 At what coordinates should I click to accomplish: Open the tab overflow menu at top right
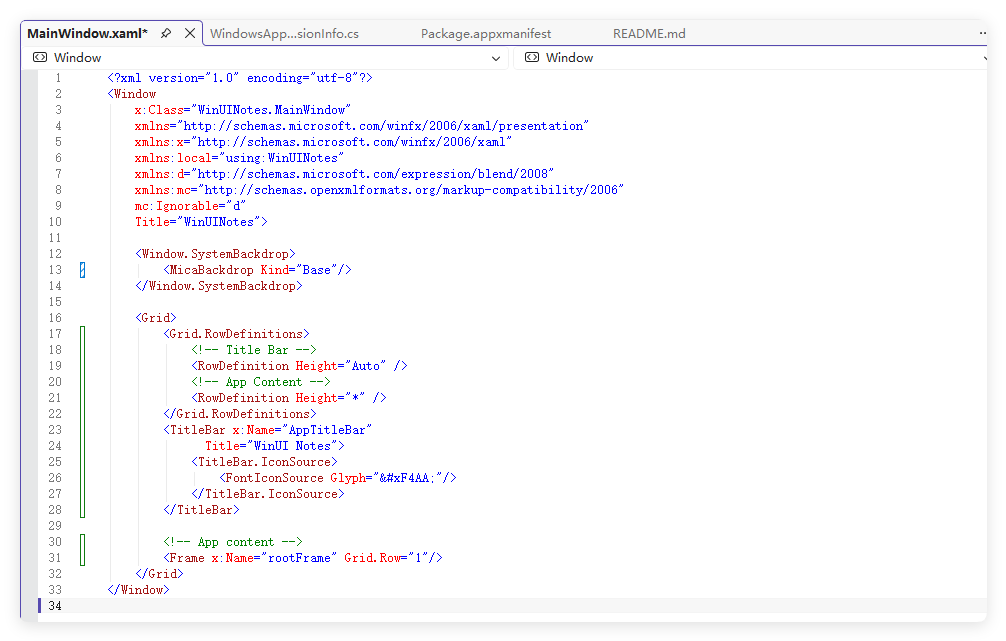(981, 33)
